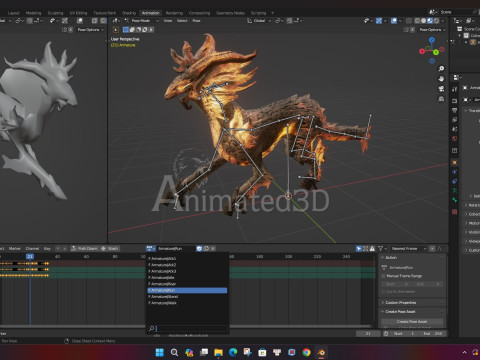Click the navigation gizmo Z axis

point(432,40)
